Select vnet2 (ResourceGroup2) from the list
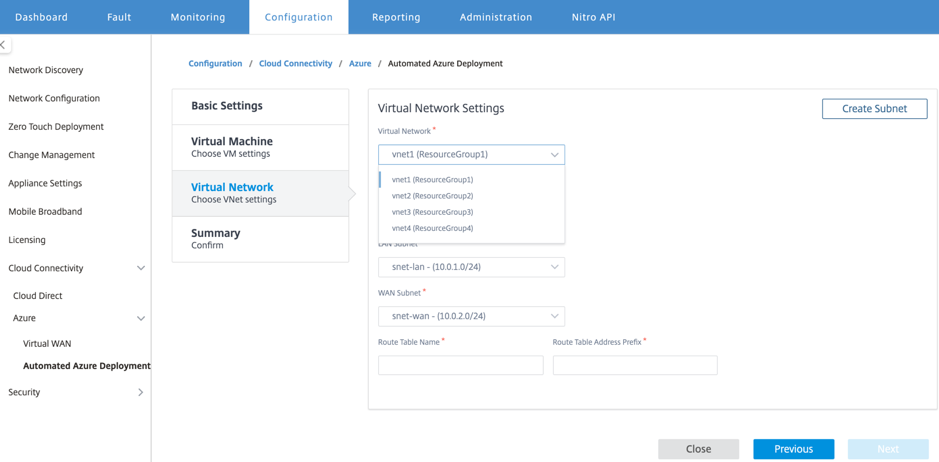 pos(432,195)
